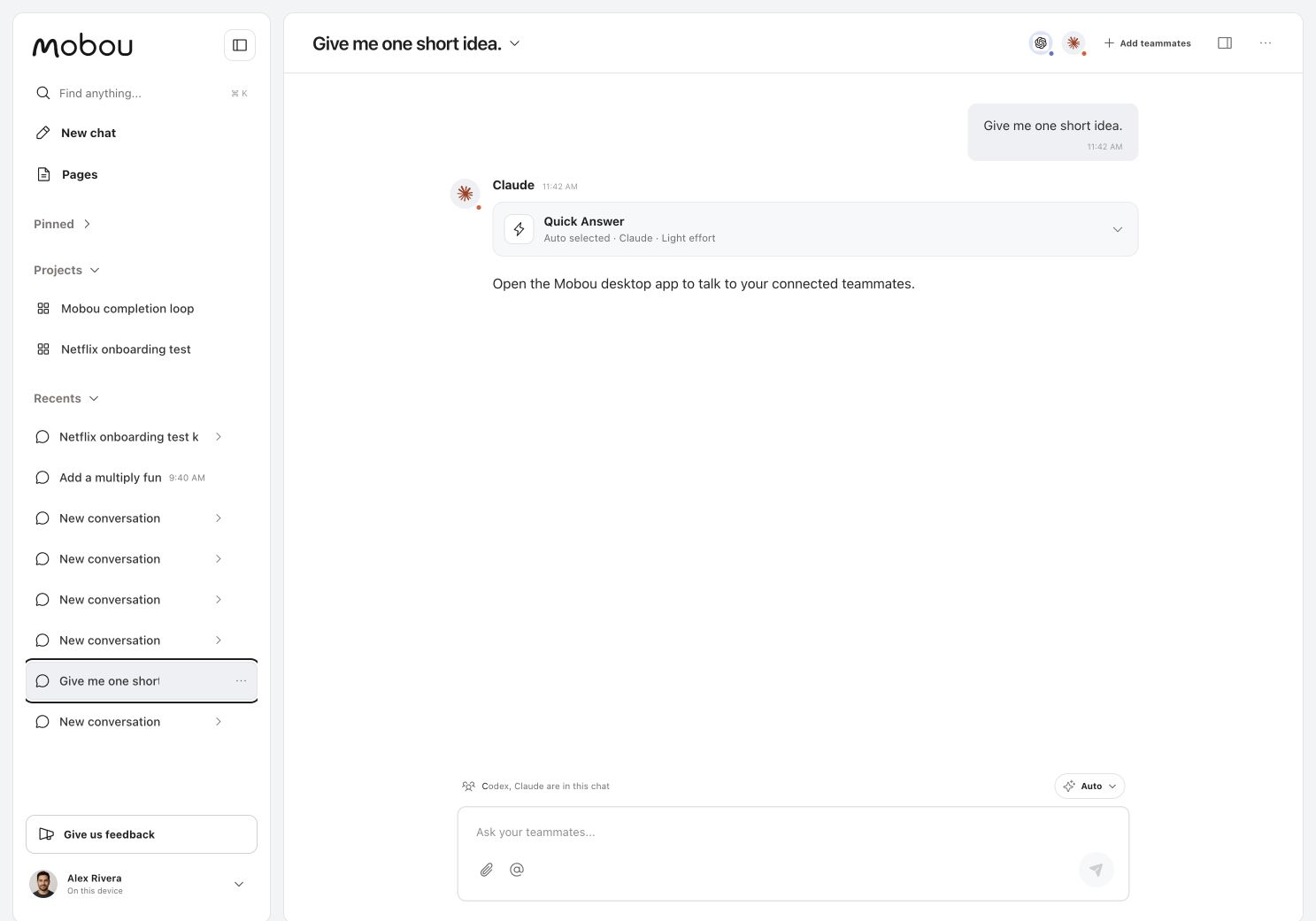Click the Mobou completion loop project icon
Viewport: 1316px width, 921px height.
tap(43, 309)
